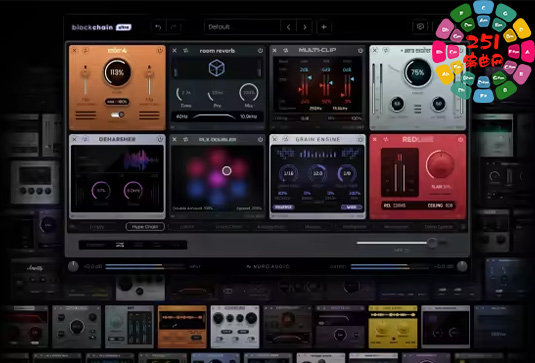Viewport: 535px width, 363px height.
Task: Bypass PLX Doubler with its power button
Action: [x=260, y=139]
